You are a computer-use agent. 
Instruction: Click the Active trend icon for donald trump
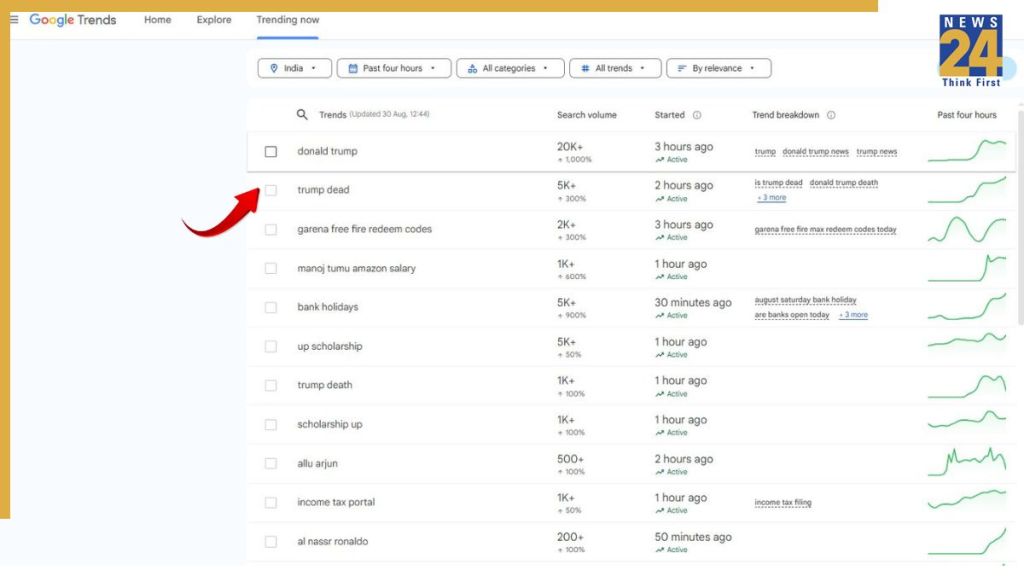pos(659,160)
